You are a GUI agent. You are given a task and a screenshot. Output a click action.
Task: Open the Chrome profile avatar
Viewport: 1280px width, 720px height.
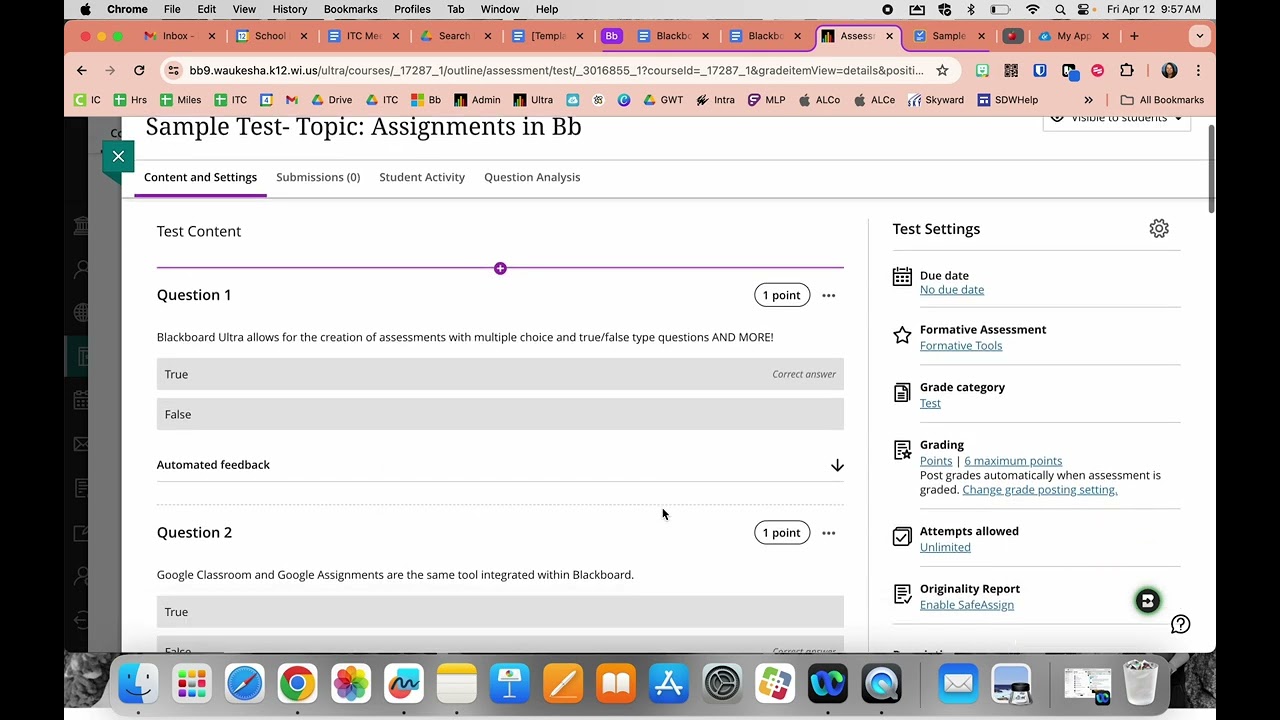pos(1169,70)
